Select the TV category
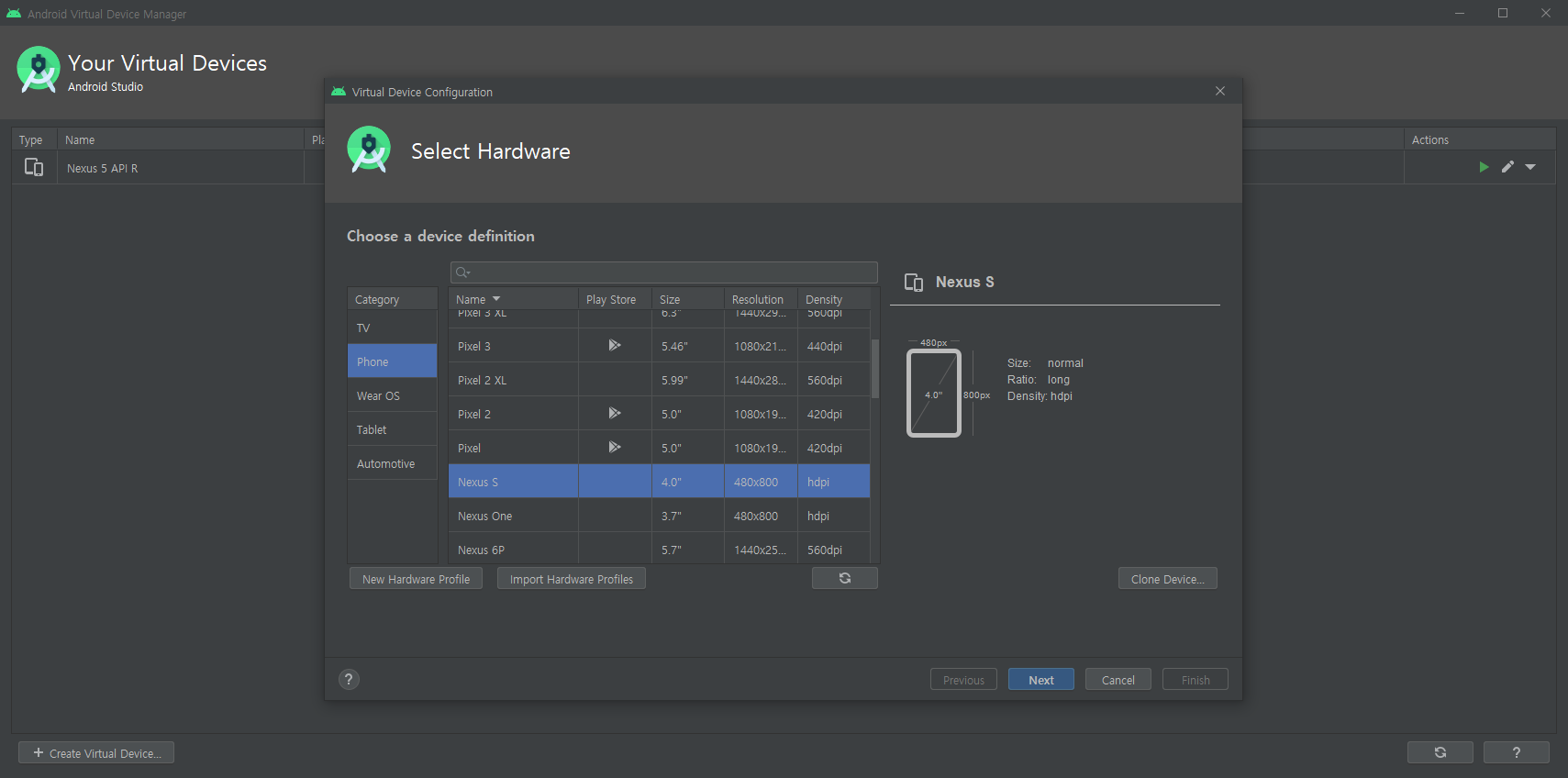Image resolution: width=1568 pixels, height=778 pixels. [x=392, y=328]
